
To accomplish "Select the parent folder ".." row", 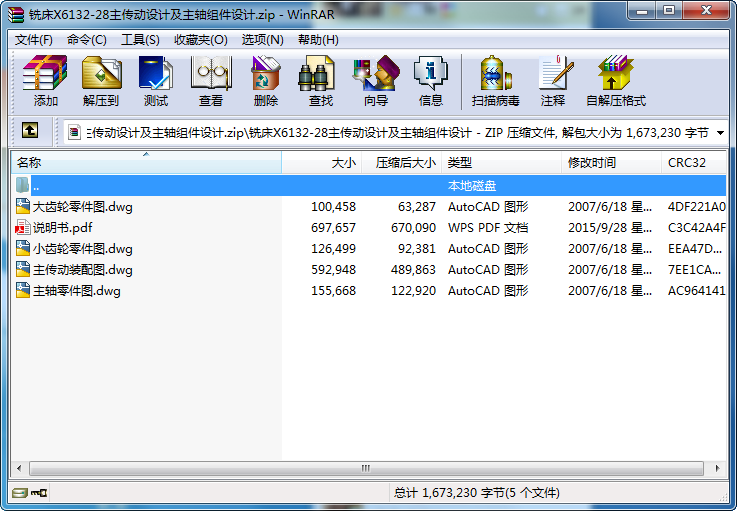I will [36, 186].
